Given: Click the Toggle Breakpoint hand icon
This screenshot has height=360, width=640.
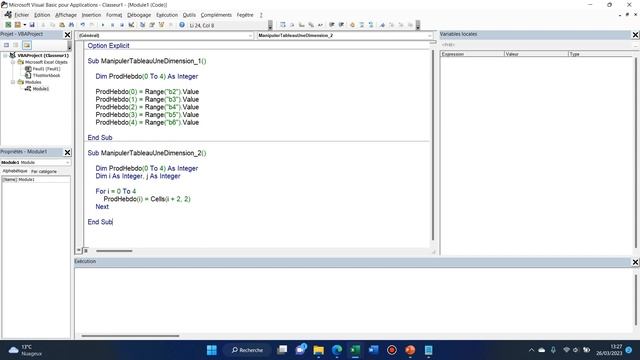Looking at the screenshot, I should (x=352, y=25).
